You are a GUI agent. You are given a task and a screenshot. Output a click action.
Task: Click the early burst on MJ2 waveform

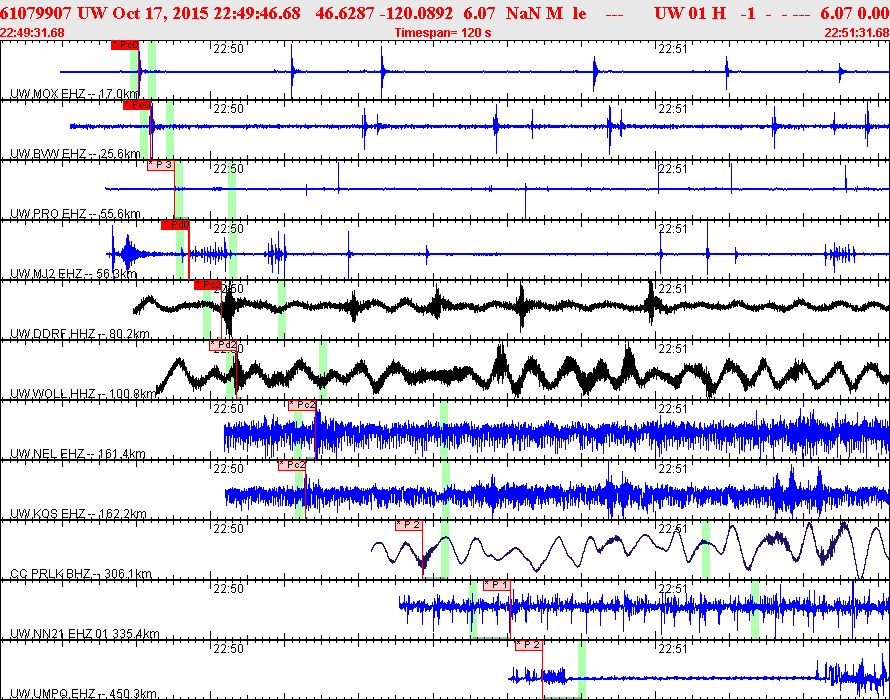pyautogui.click(x=128, y=252)
